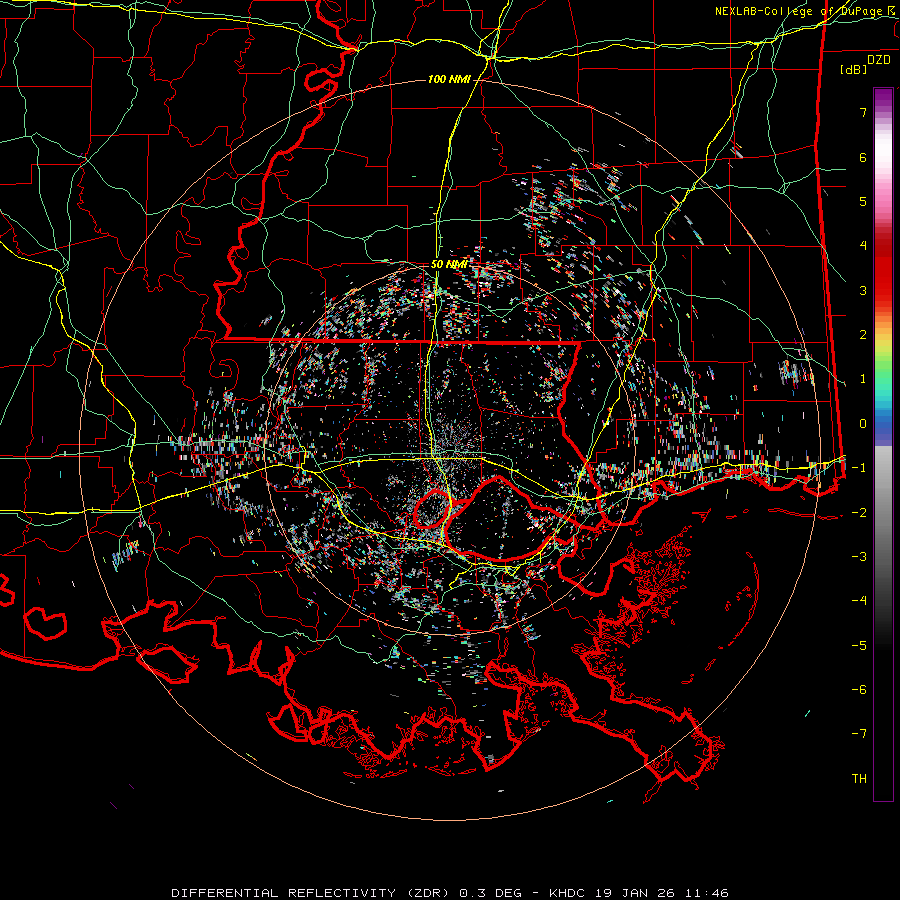
Task: Click the KHDC radar site identifier
Action: click(x=567, y=893)
